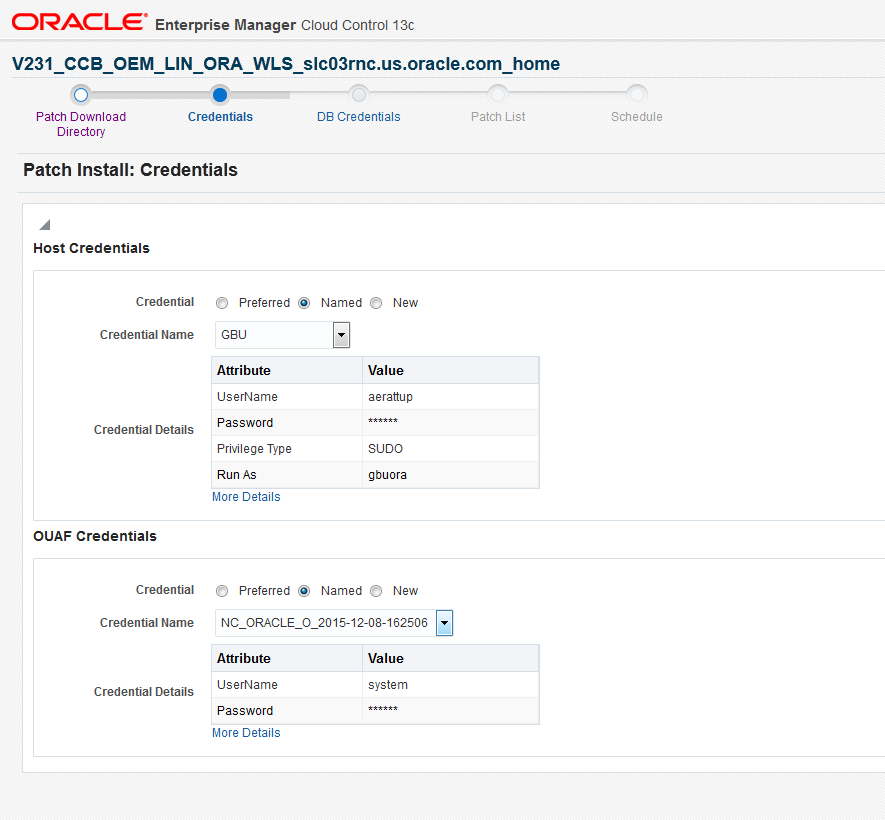Select Preferred radio under OUAF Credentials
Viewport: 885px width, 820px height.
pos(222,591)
